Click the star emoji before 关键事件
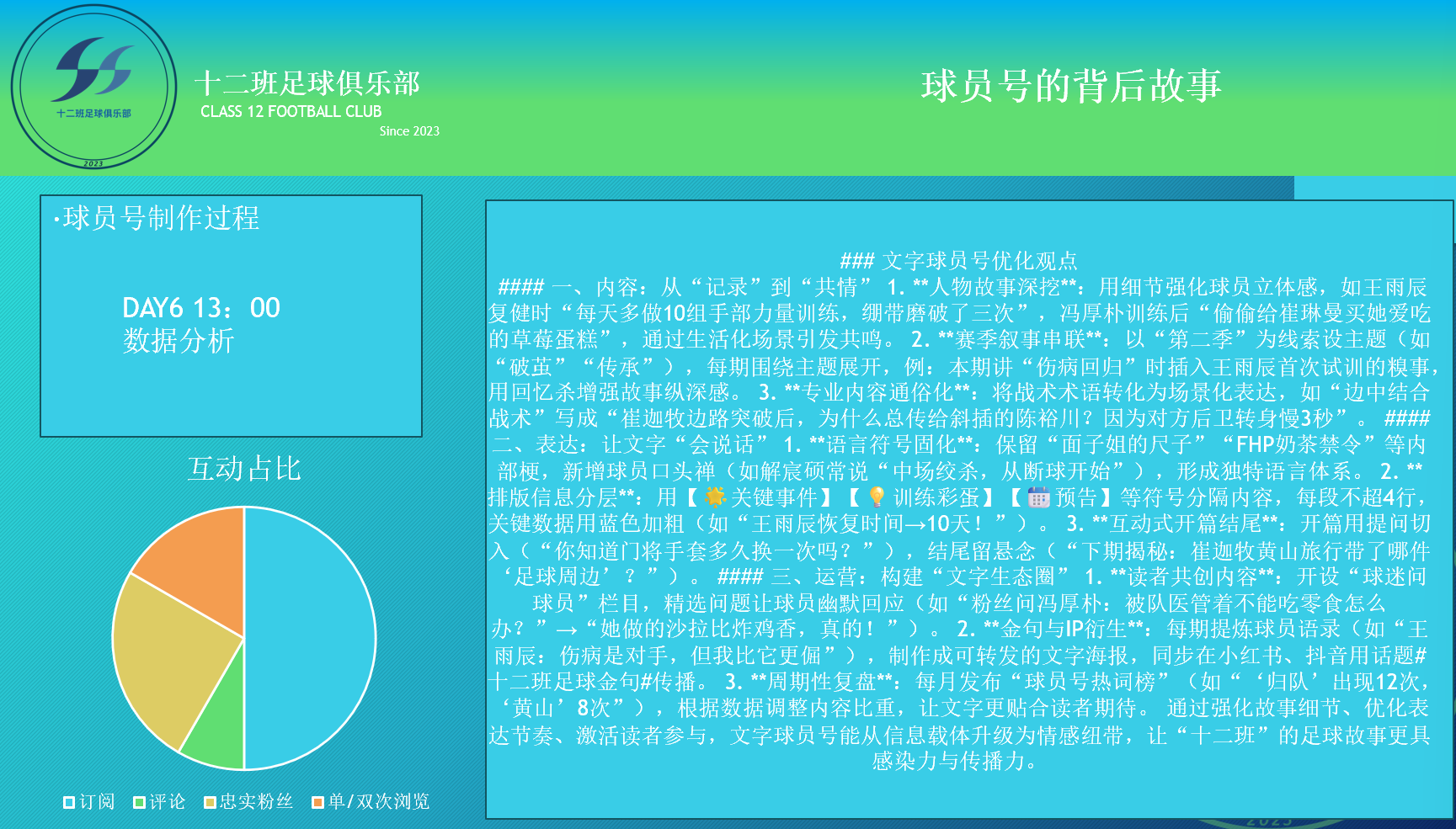This screenshot has height=829, width=1456. pyautogui.click(x=715, y=497)
